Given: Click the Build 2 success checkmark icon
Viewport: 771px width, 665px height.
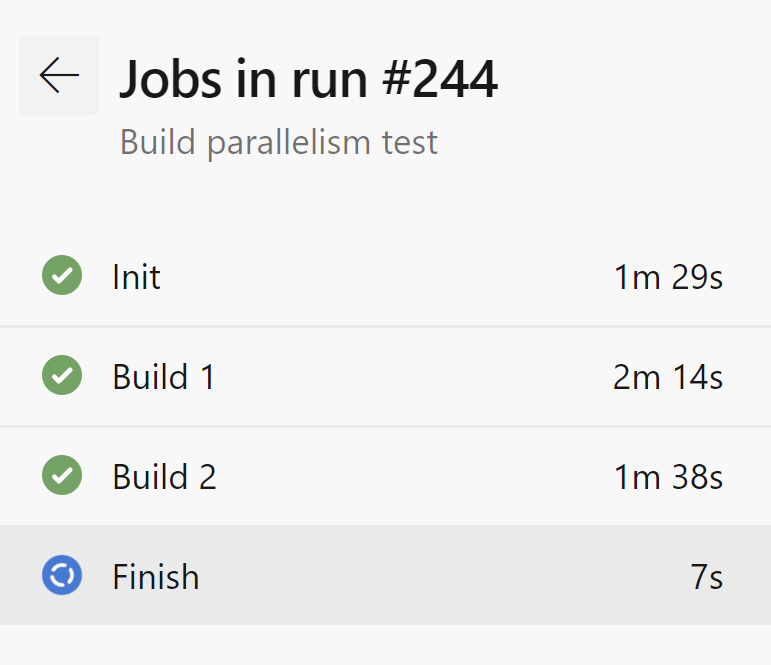Looking at the screenshot, I should [62, 476].
